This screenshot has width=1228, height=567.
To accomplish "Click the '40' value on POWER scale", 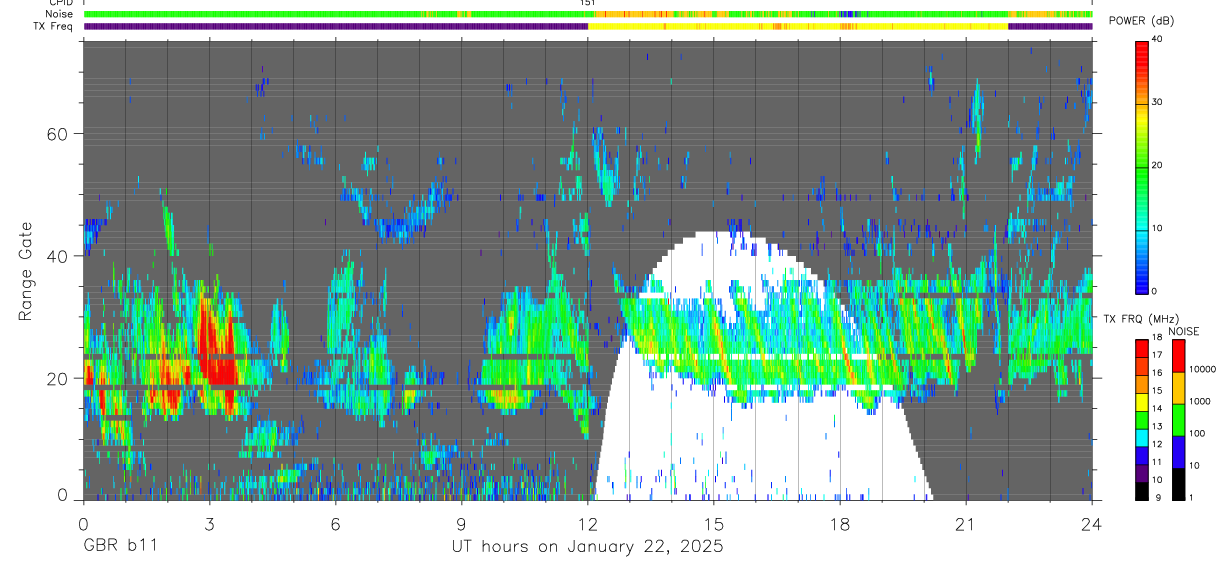I will [x=1158, y=40].
